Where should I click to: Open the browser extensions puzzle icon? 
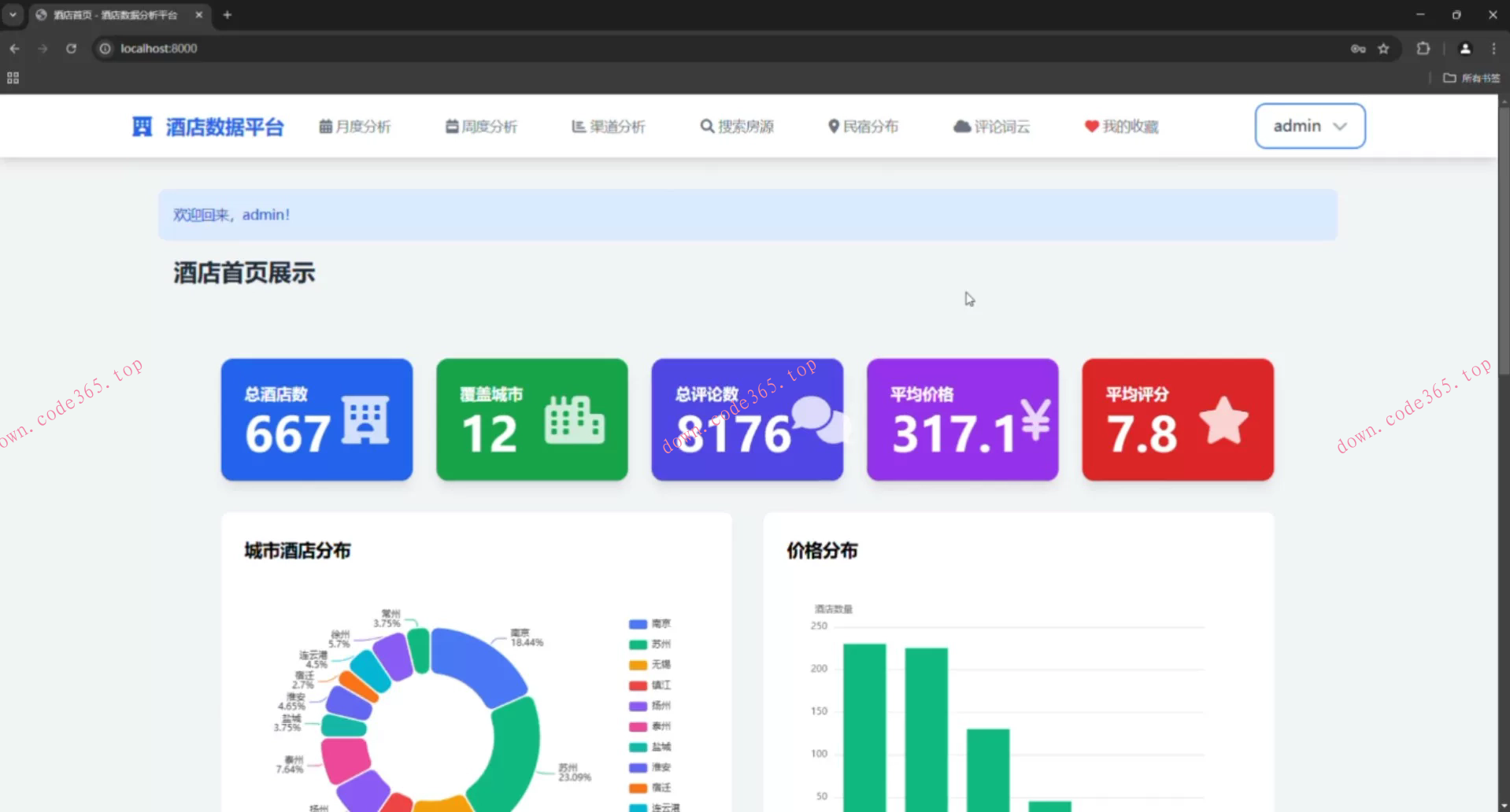1423,49
